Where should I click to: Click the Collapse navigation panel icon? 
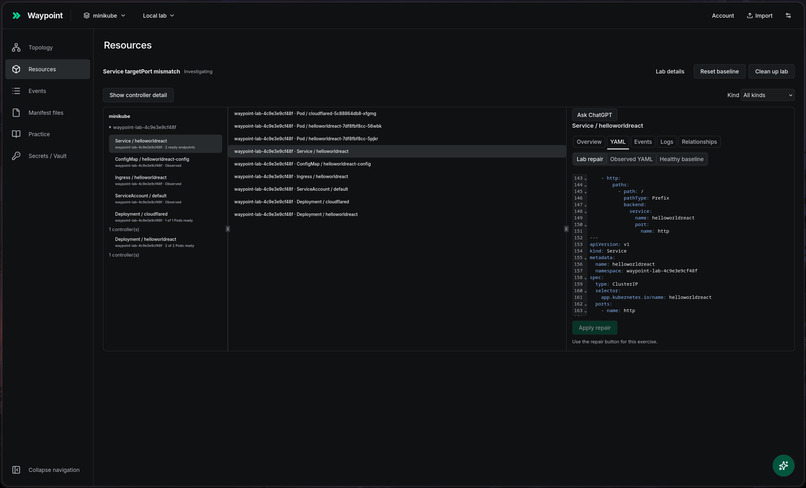(16, 470)
